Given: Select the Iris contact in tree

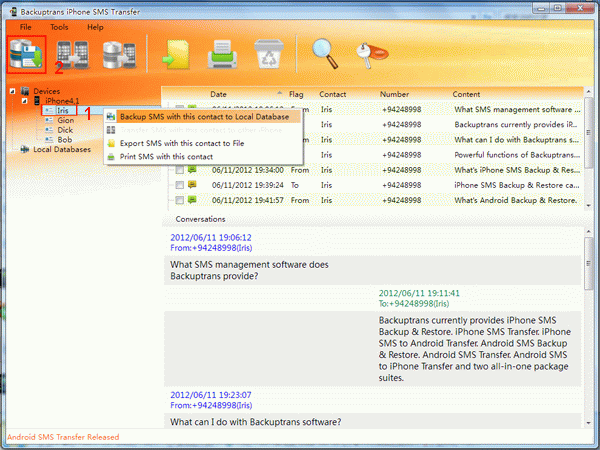Looking at the screenshot, I should [x=63, y=110].
